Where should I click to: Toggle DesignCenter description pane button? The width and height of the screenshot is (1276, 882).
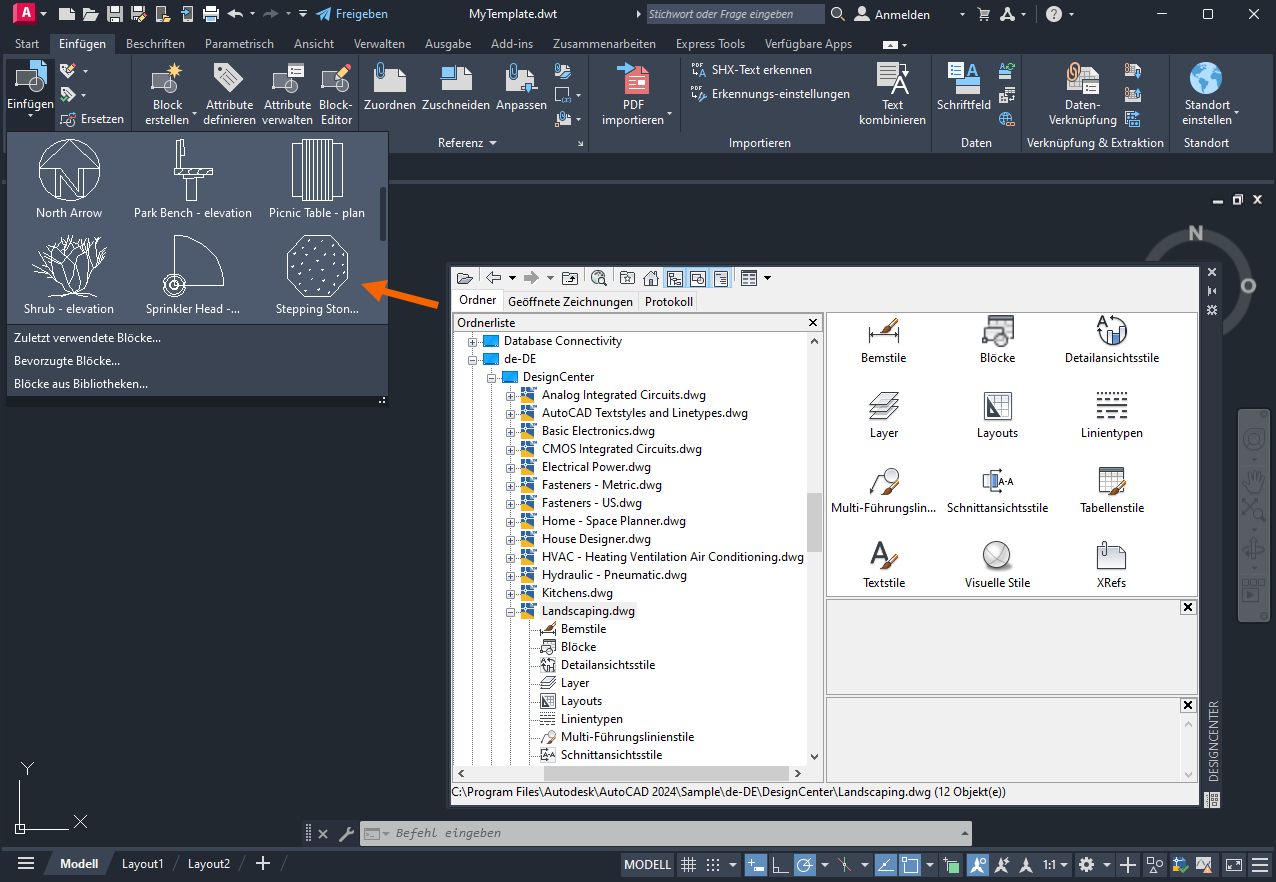point(721,278)
